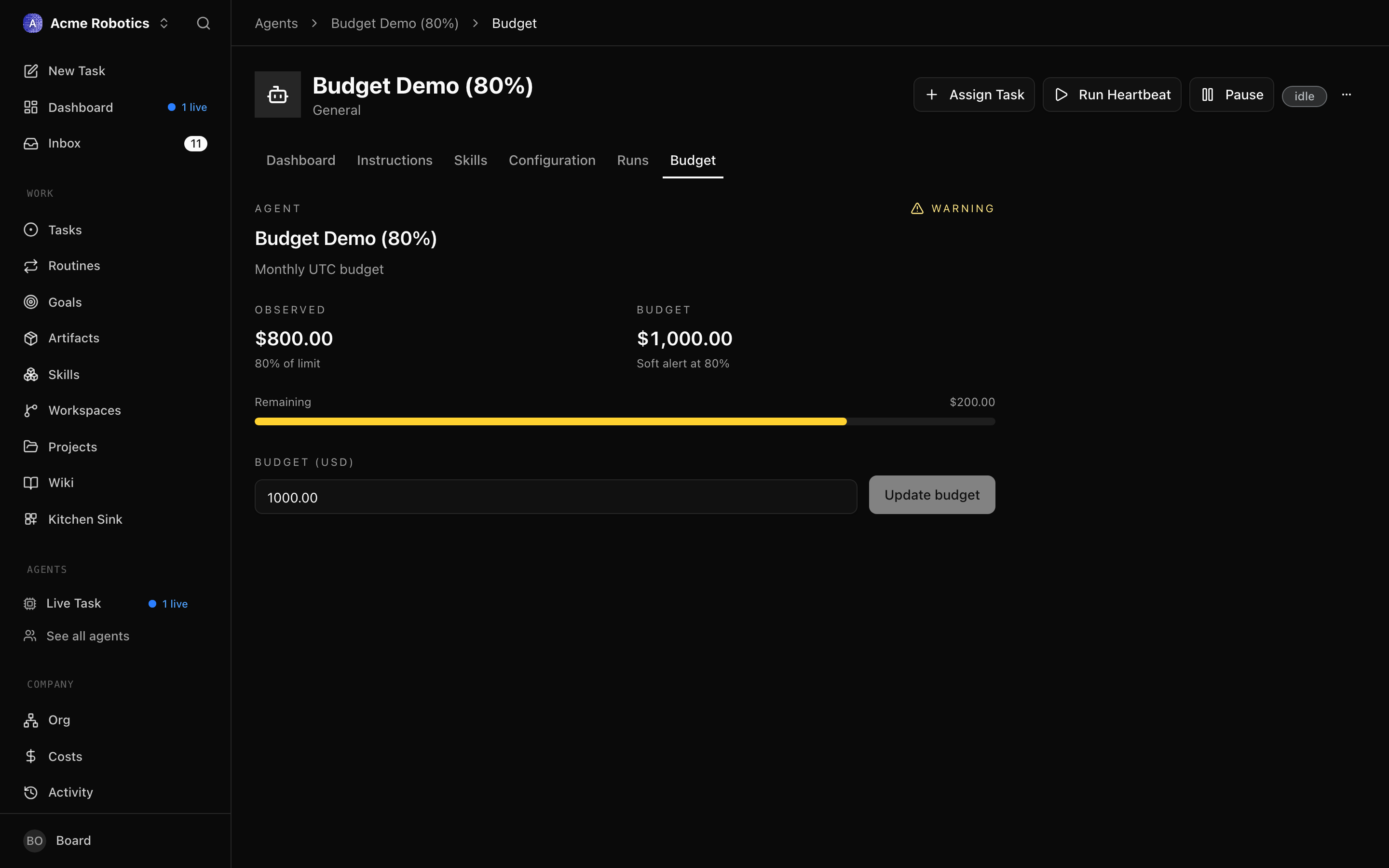The image size is (1389, 868).
Task: Click the sidebar Skills boxes icon
Action: coord(31,374)
